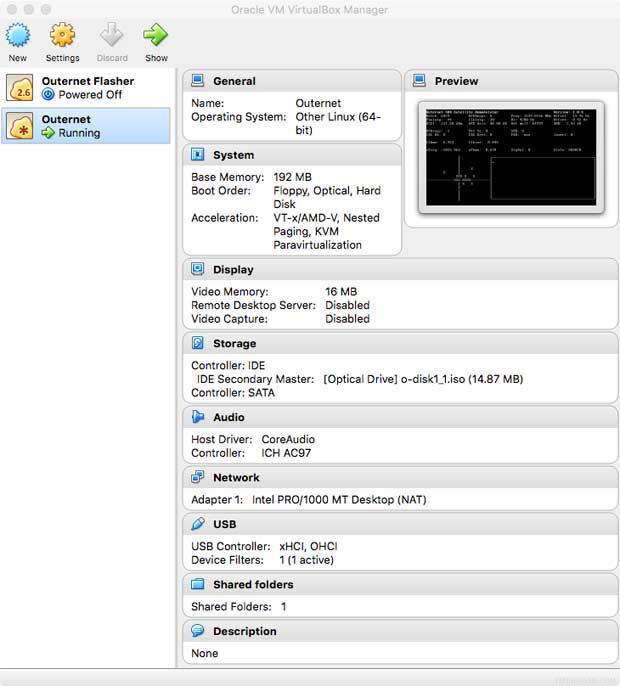Click the Audio section speaker icon
Viewport: 620px width, 686px height.
coord(198,417)
